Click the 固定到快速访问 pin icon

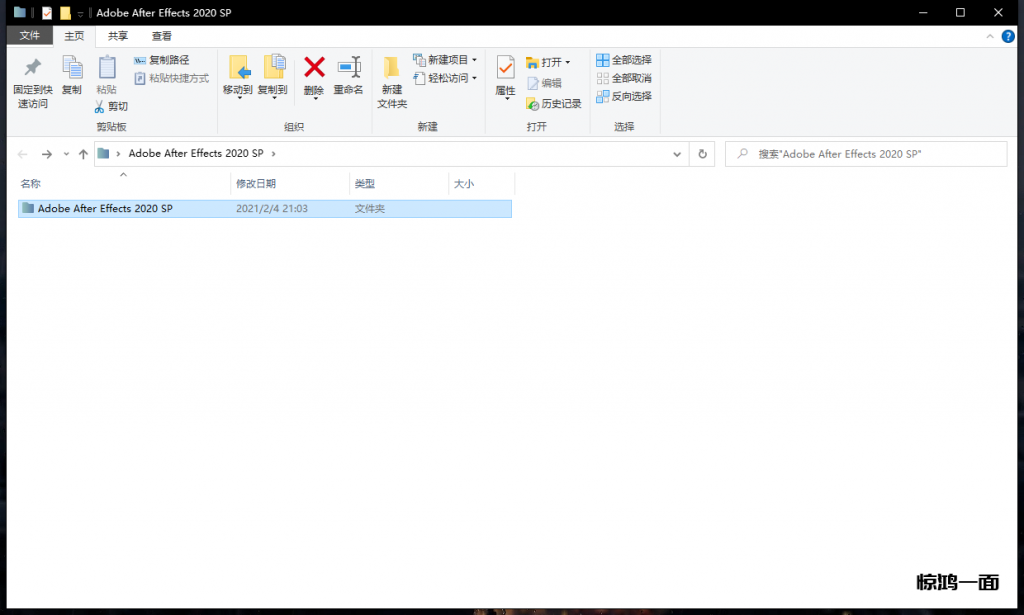(32, 68)
